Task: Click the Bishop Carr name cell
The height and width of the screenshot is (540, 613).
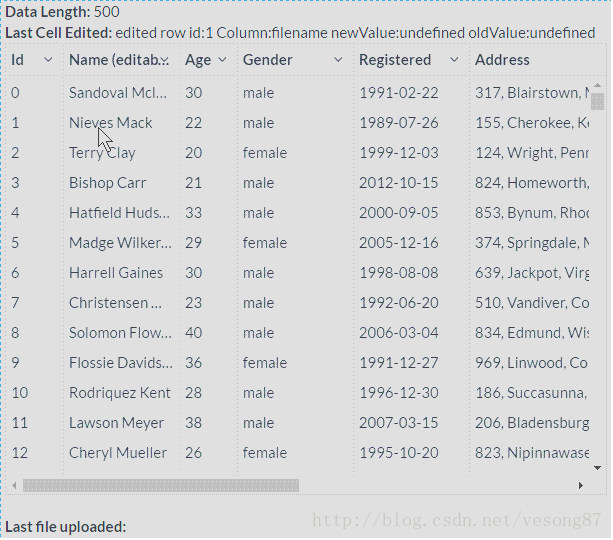Action: [x=107, y=183]
